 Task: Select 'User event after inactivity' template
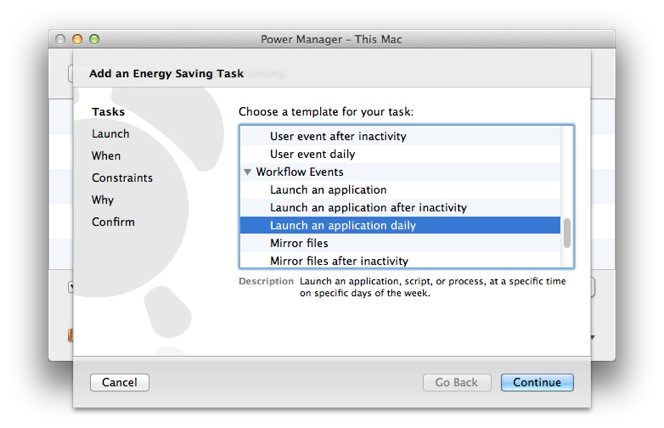click(x=400, y=136)
